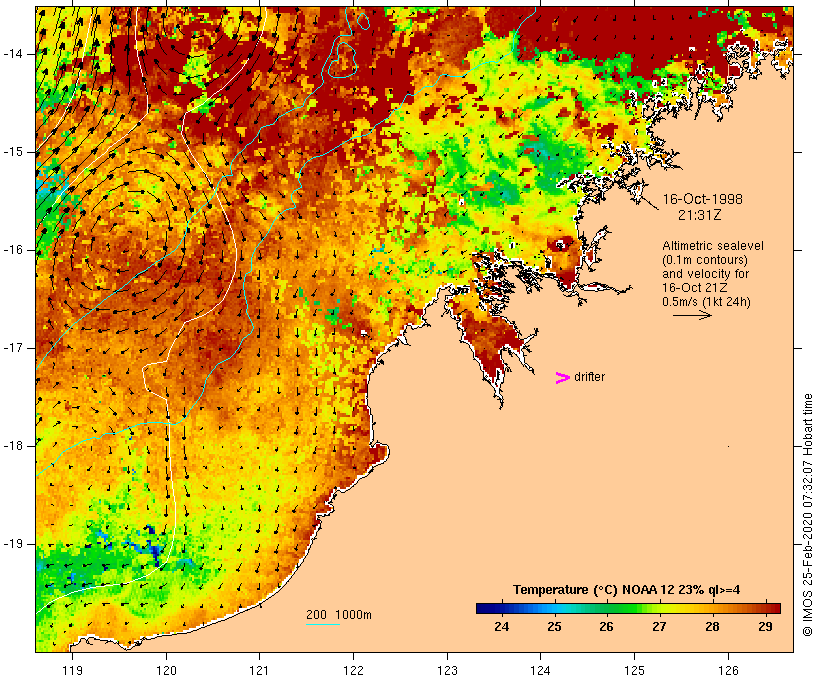Click the colorbar value 25

click(x=554, y=627)
